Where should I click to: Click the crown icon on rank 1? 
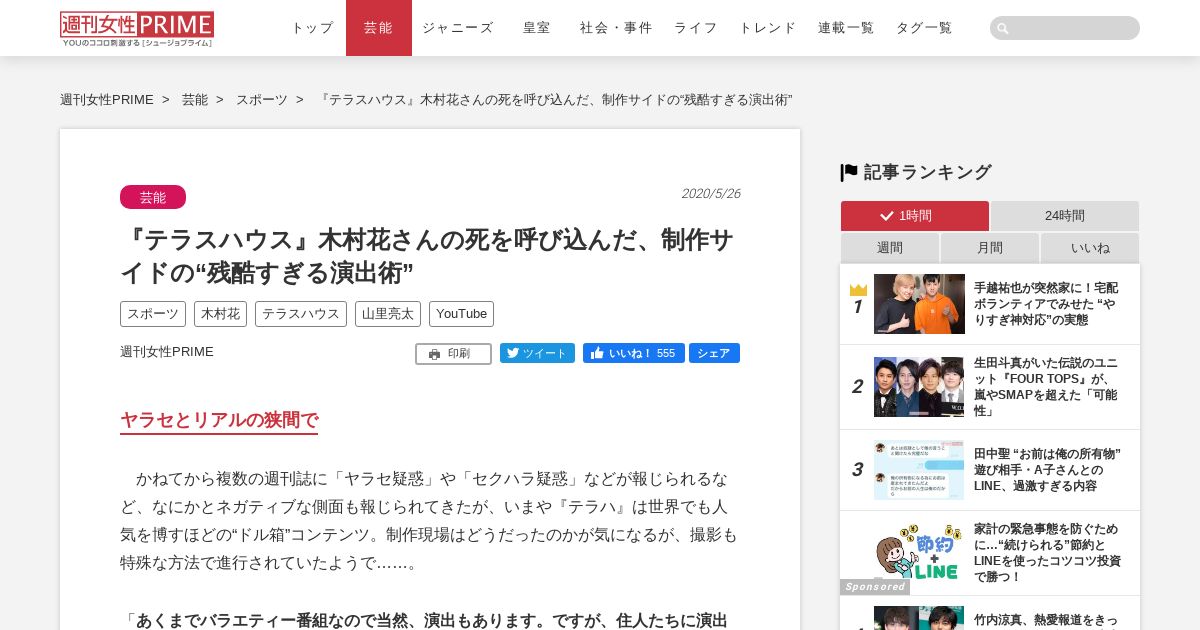pyautogui.click(x=858, y=290)
